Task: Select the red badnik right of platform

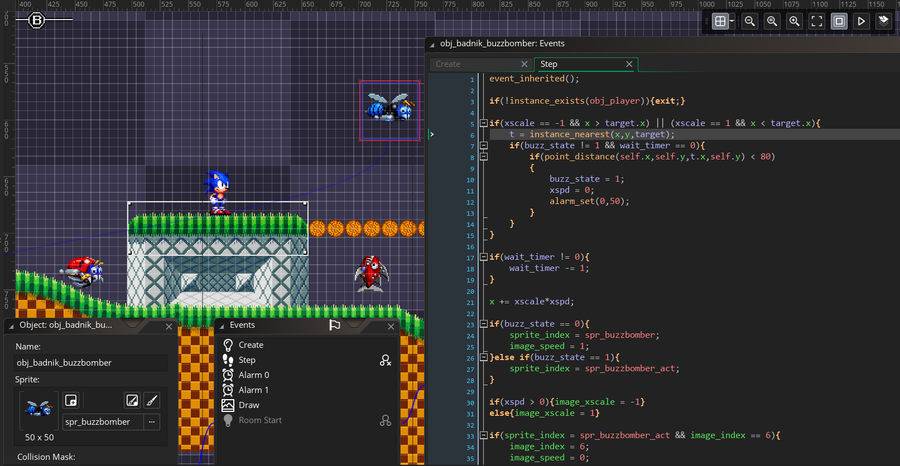Action: tap(371, 274)
